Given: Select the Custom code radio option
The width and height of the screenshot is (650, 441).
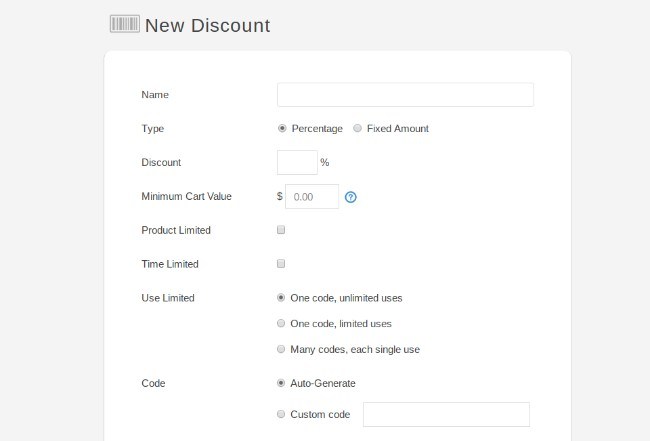Looking at the screenshot, I should tap(281, 414).
